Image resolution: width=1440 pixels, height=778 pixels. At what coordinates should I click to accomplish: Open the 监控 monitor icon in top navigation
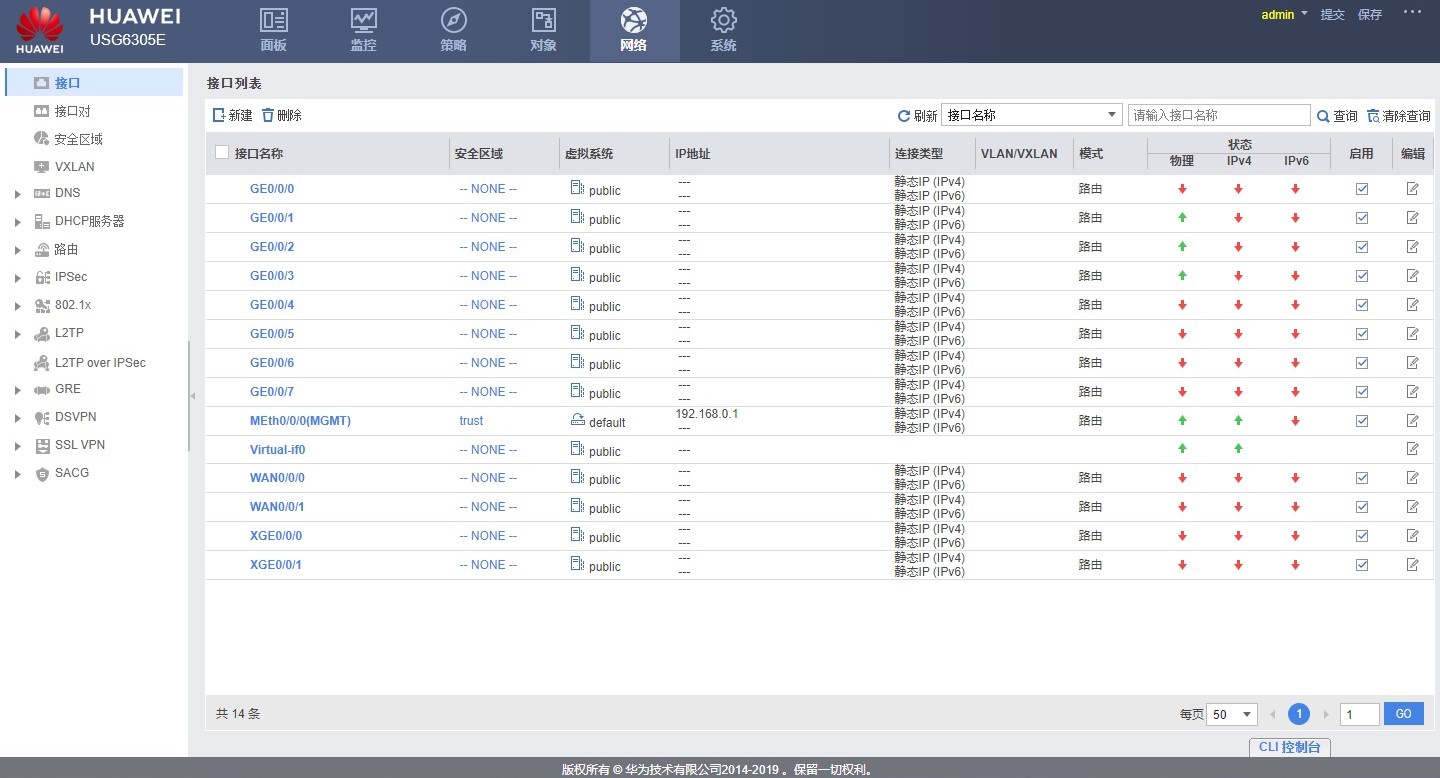click(363, 21)
